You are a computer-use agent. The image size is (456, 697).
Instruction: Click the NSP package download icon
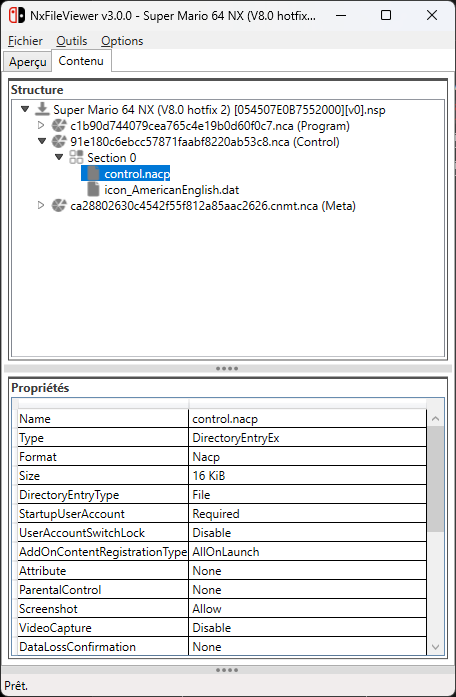point(42,109)
